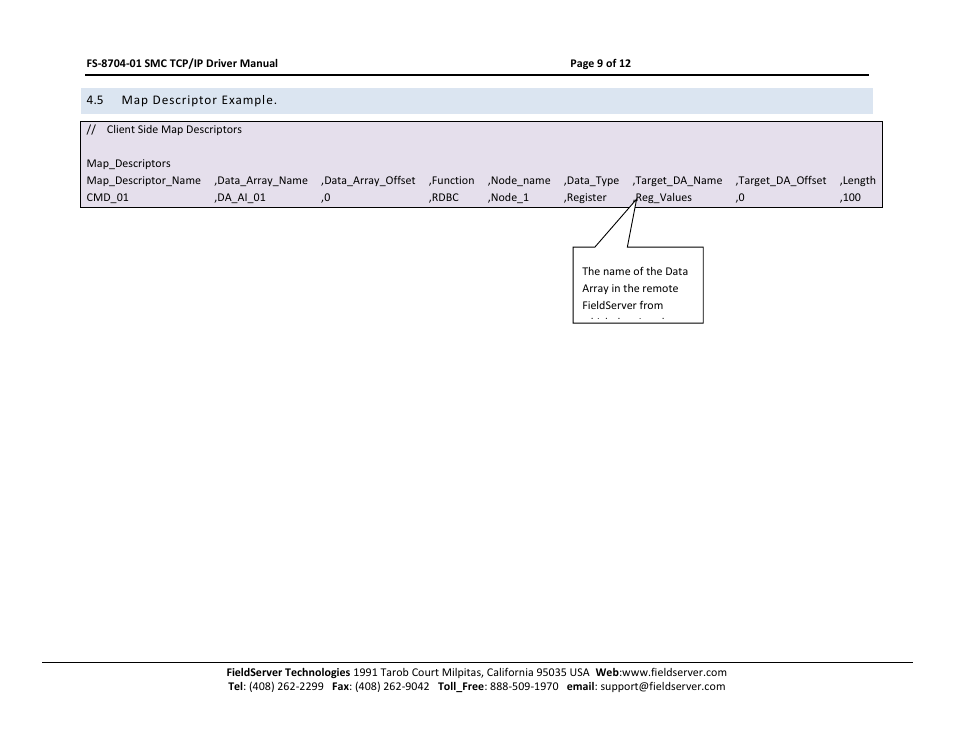Click the ',Register' data type value

[x=585, y=197]
